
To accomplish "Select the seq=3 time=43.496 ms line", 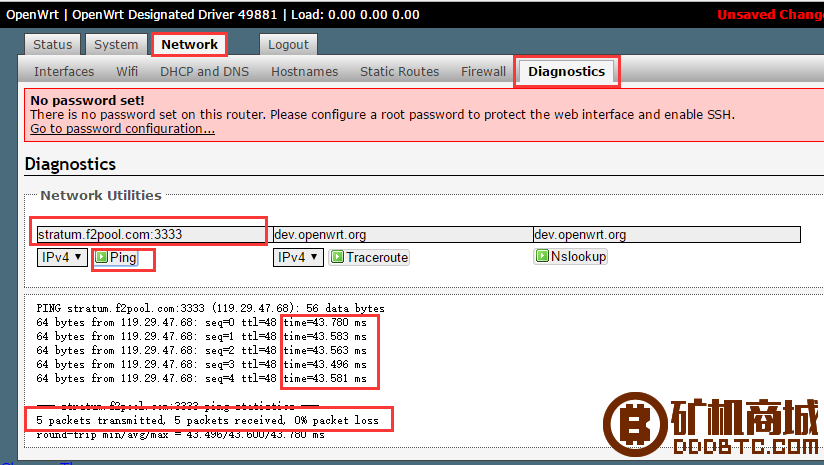I will tap(201, 365).
